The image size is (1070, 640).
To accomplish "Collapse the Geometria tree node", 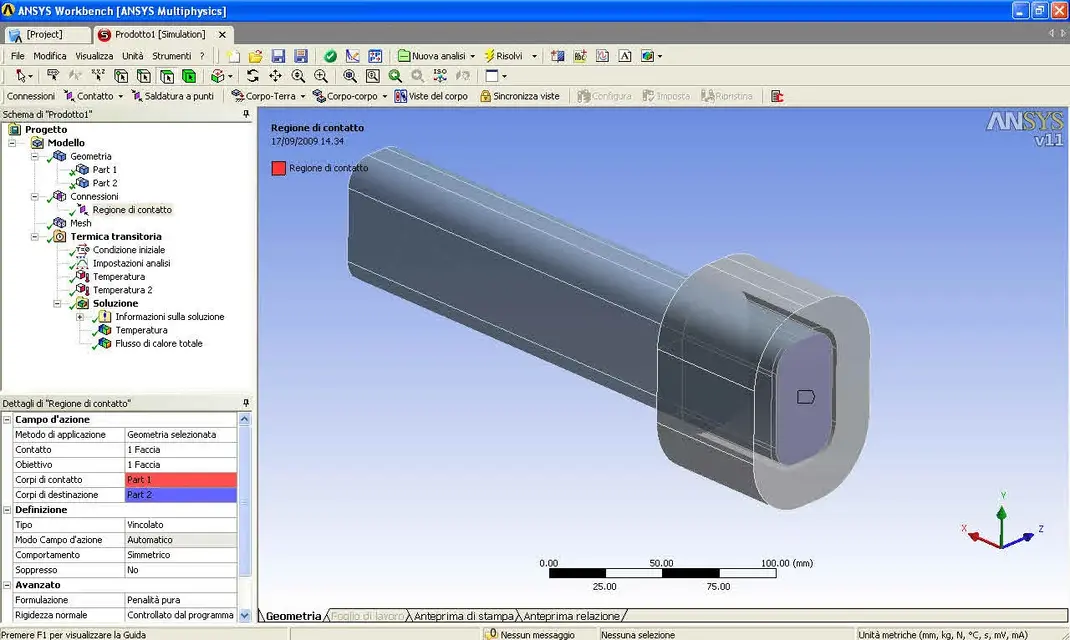I will (34, 156).
